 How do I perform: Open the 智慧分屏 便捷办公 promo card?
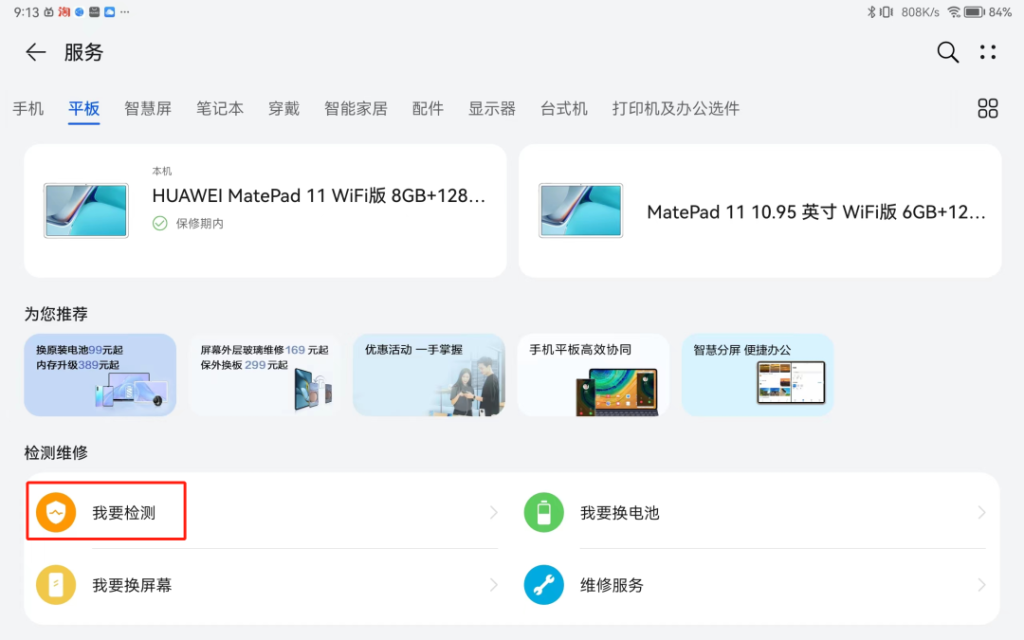pos(758,375)
